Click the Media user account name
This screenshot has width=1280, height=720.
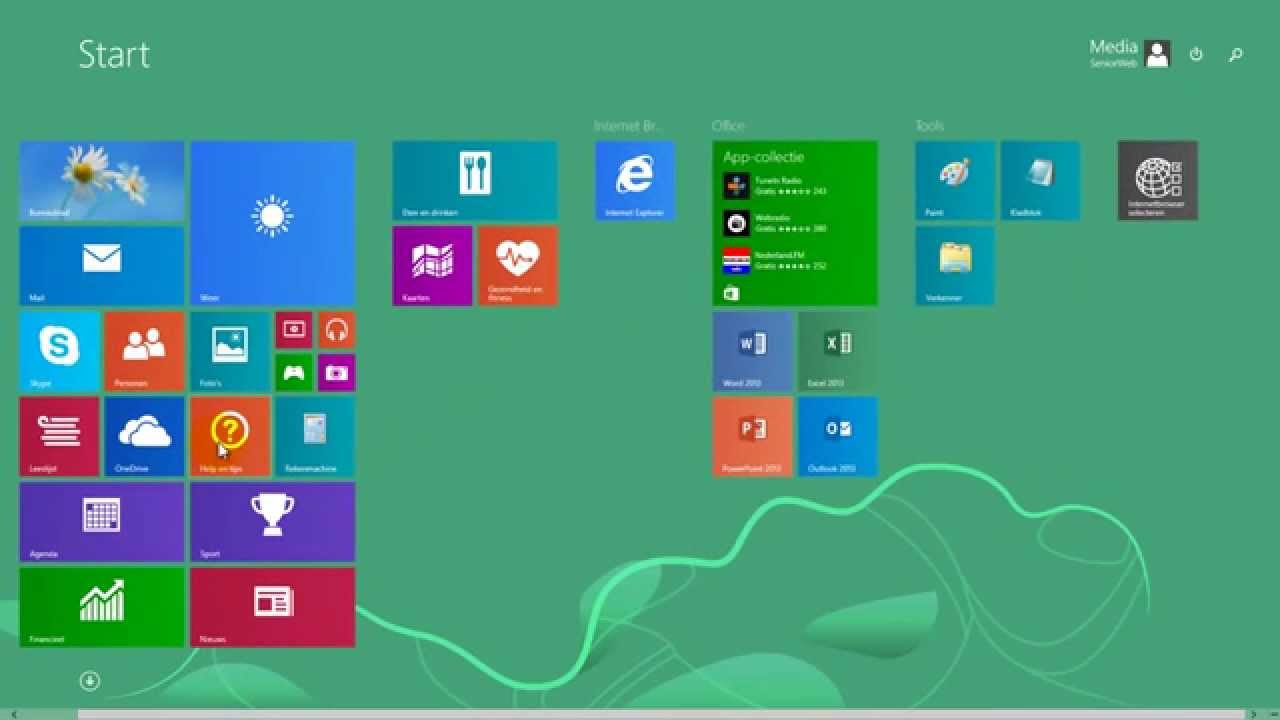pos(1113,47)
